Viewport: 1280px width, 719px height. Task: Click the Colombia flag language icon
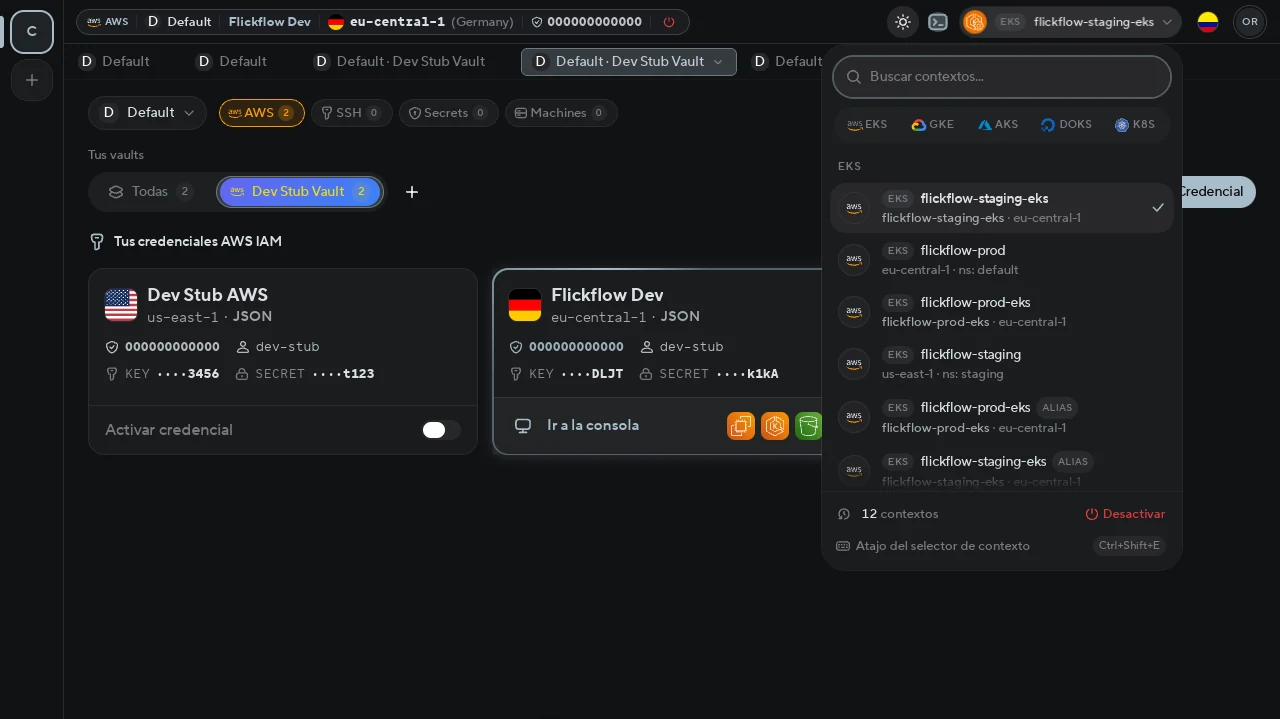coord(1208,22)
